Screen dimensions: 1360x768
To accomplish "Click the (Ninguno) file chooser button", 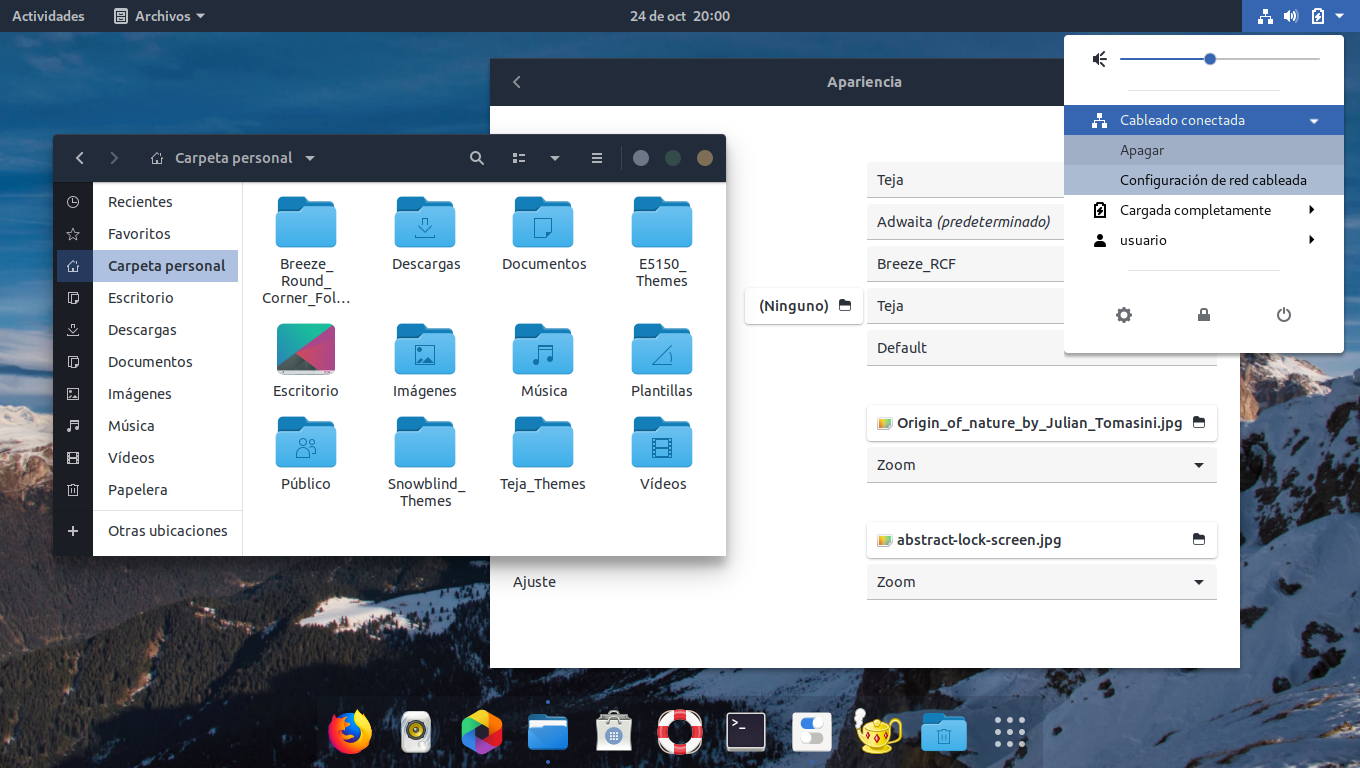I will (804, 306).
